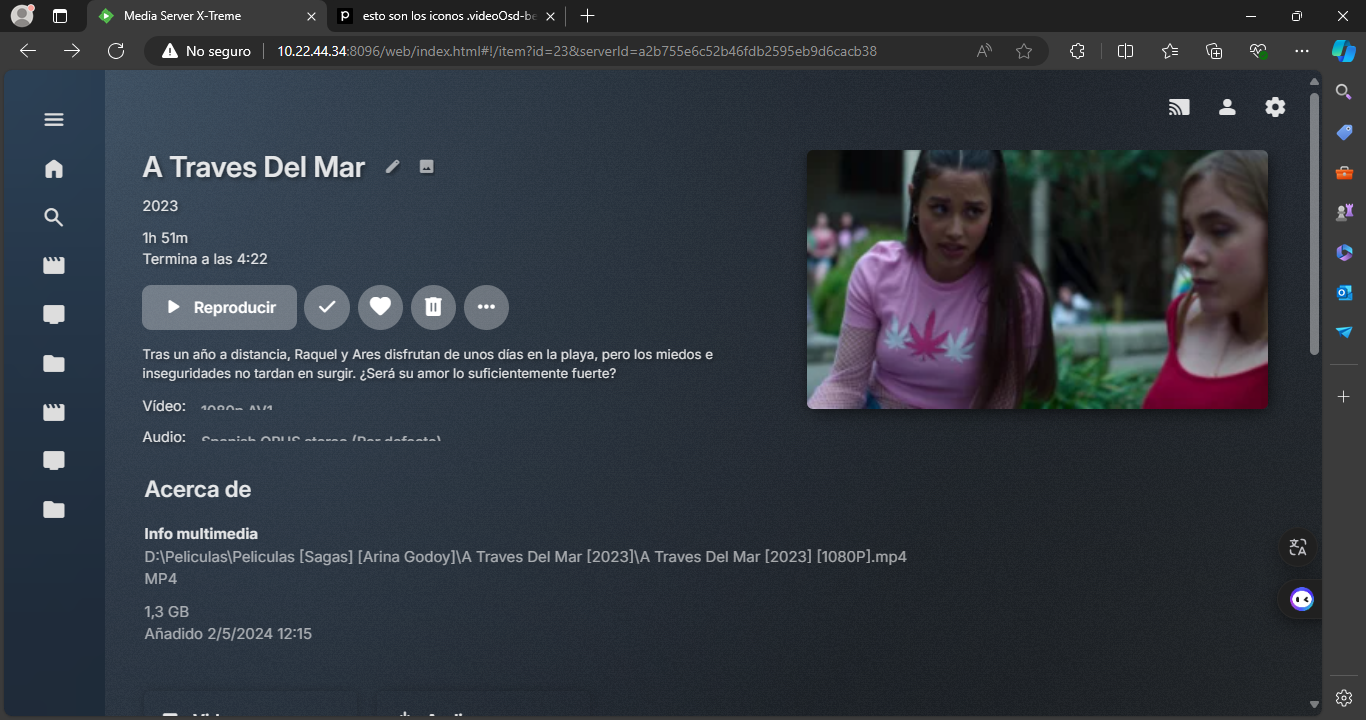This screenshot has height=720, width=1366.
Task: Click the '1h 51m' runtime text
Action: click(165, 238)
